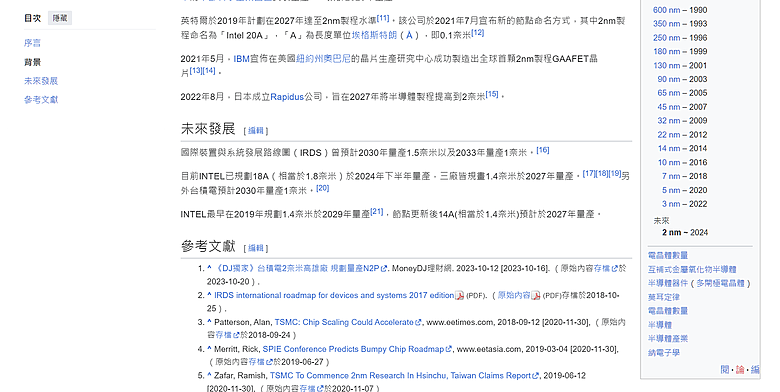Open citation [12] after 0.1奈米
780x392 pixels.
point(477,32)
